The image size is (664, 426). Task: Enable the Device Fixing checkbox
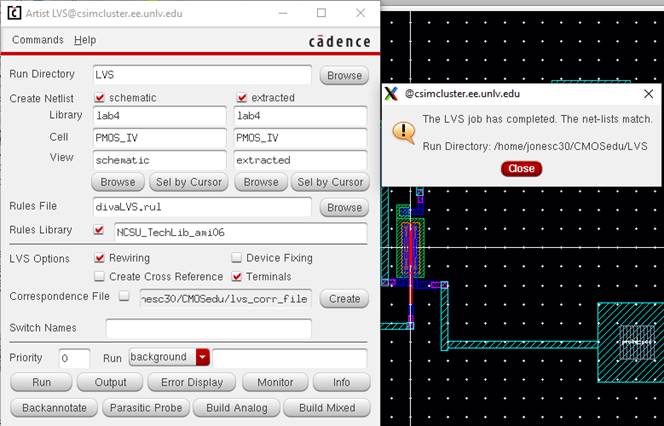pos(236,258)
